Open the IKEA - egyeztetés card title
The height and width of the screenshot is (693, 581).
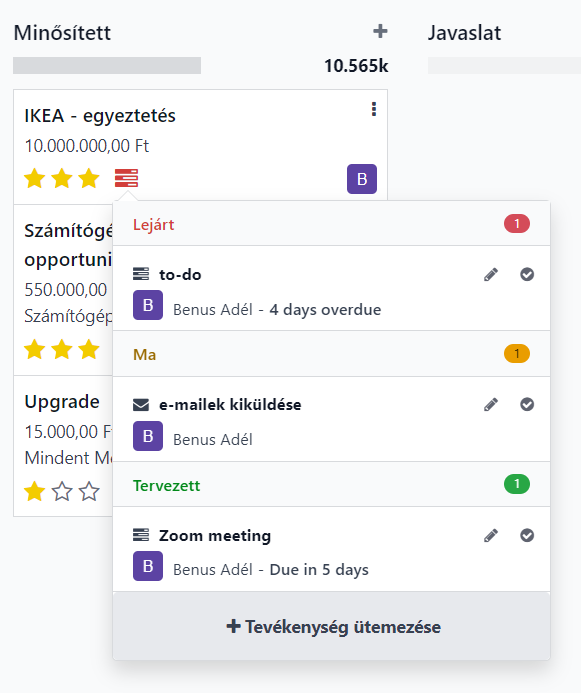pyautogui.click(x=100, y=116)
